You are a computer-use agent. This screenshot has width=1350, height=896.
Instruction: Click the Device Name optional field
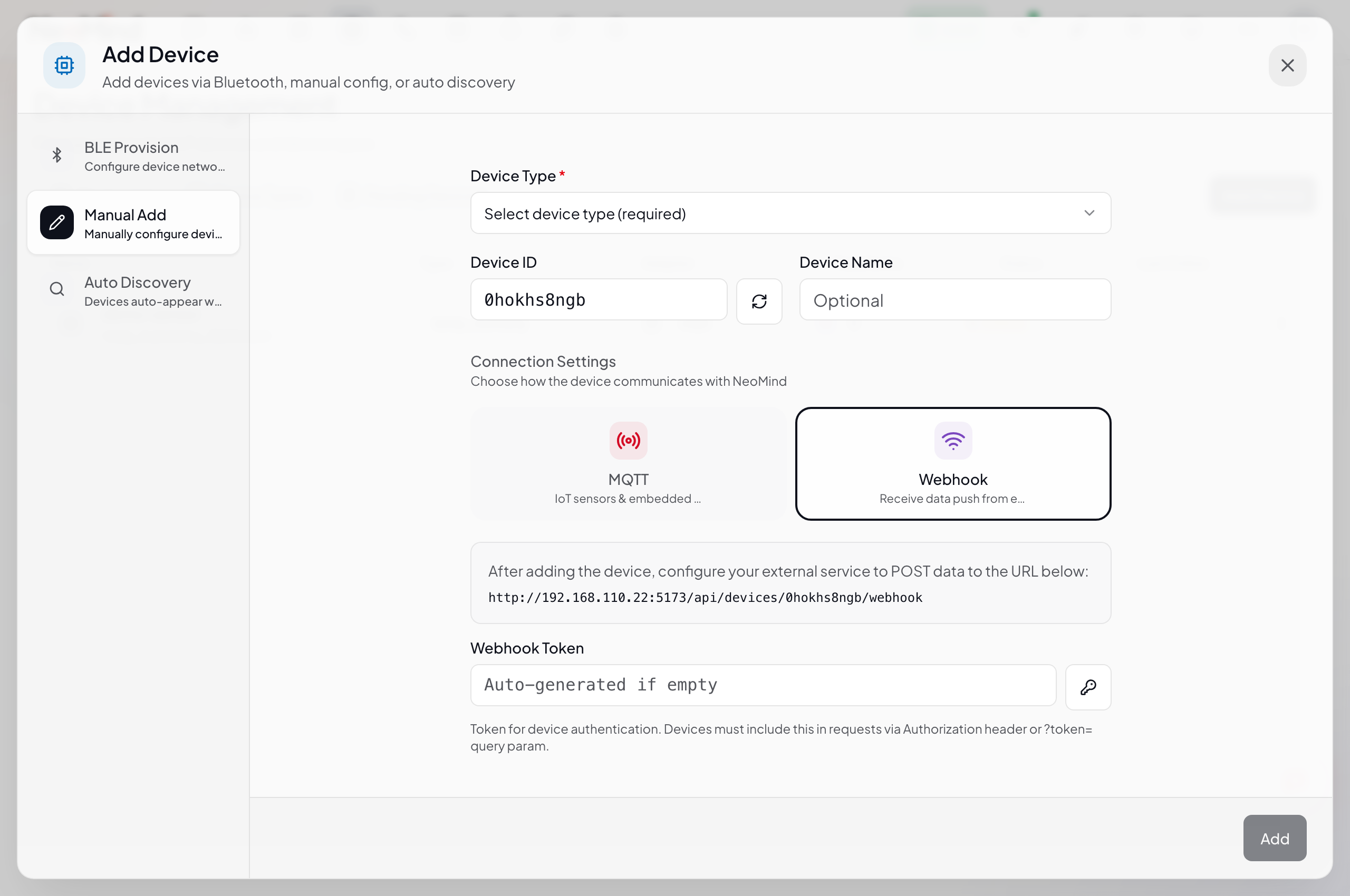tap(955, 300)
